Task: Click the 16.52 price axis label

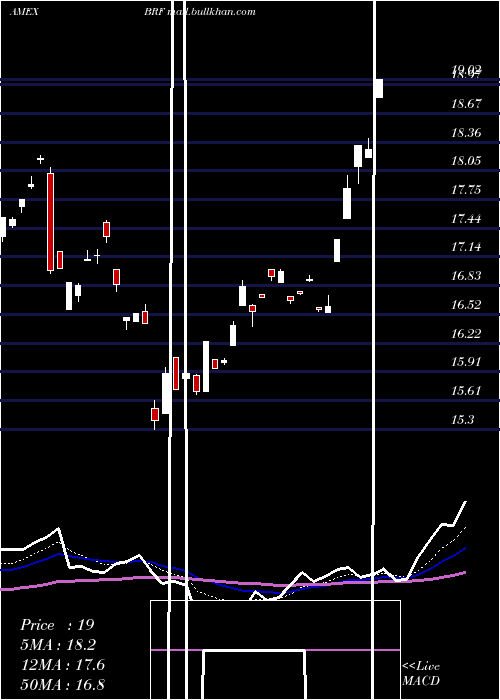Action: click(466, 305)
